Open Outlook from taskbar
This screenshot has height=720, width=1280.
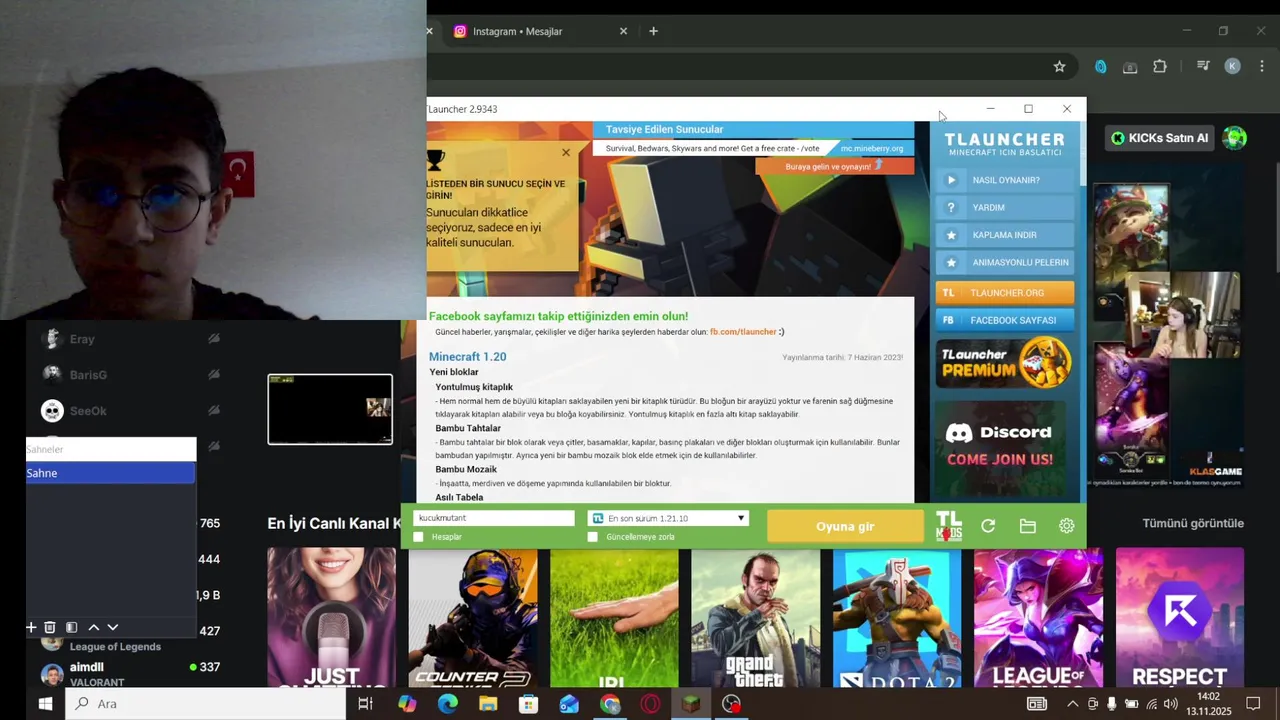(x=569, y=704)
